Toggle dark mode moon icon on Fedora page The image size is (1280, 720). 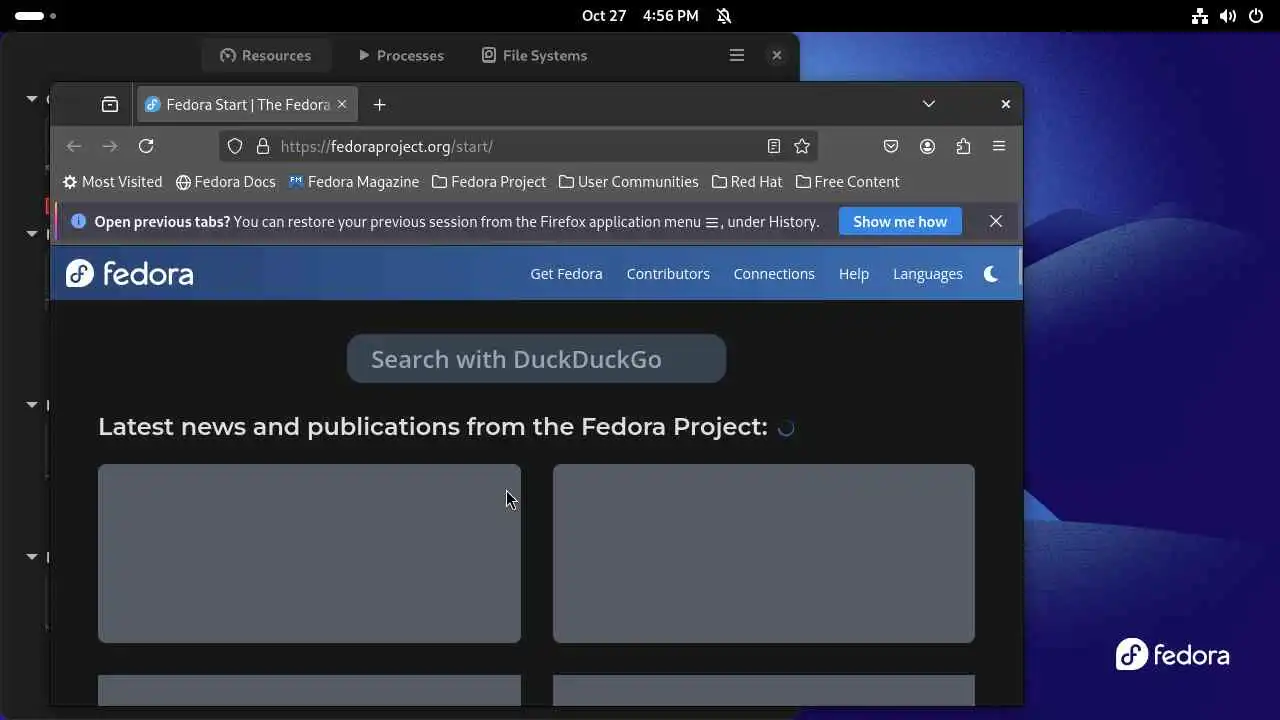(x=991, y=274)
